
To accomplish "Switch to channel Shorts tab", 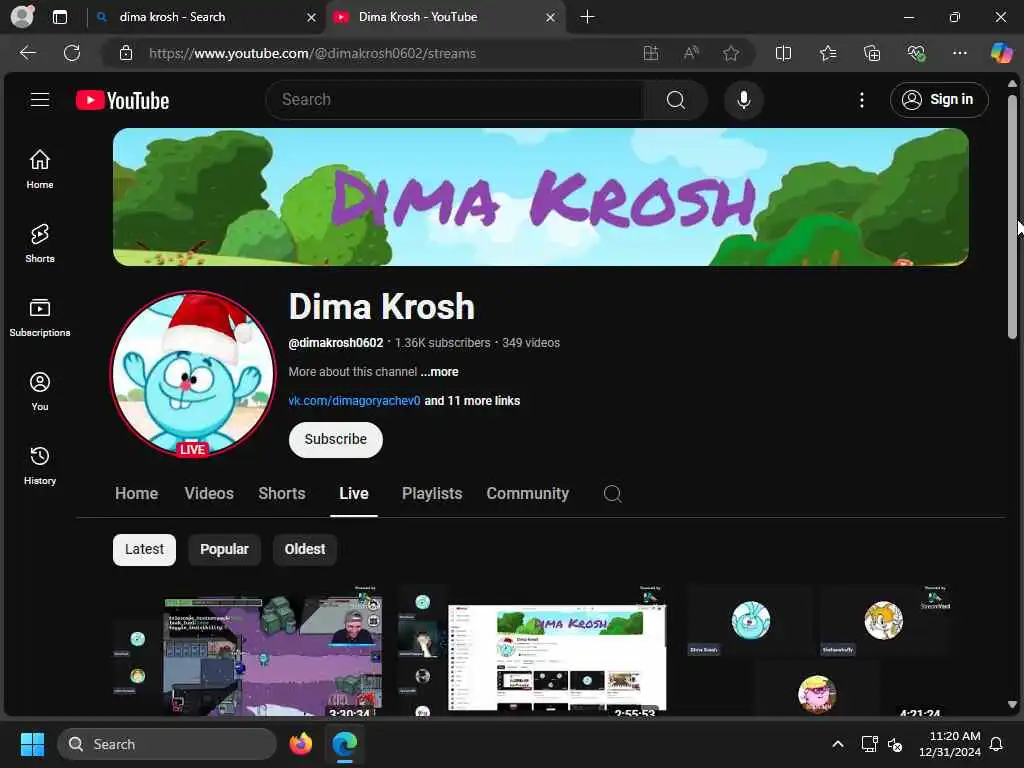I will [281, 494].
